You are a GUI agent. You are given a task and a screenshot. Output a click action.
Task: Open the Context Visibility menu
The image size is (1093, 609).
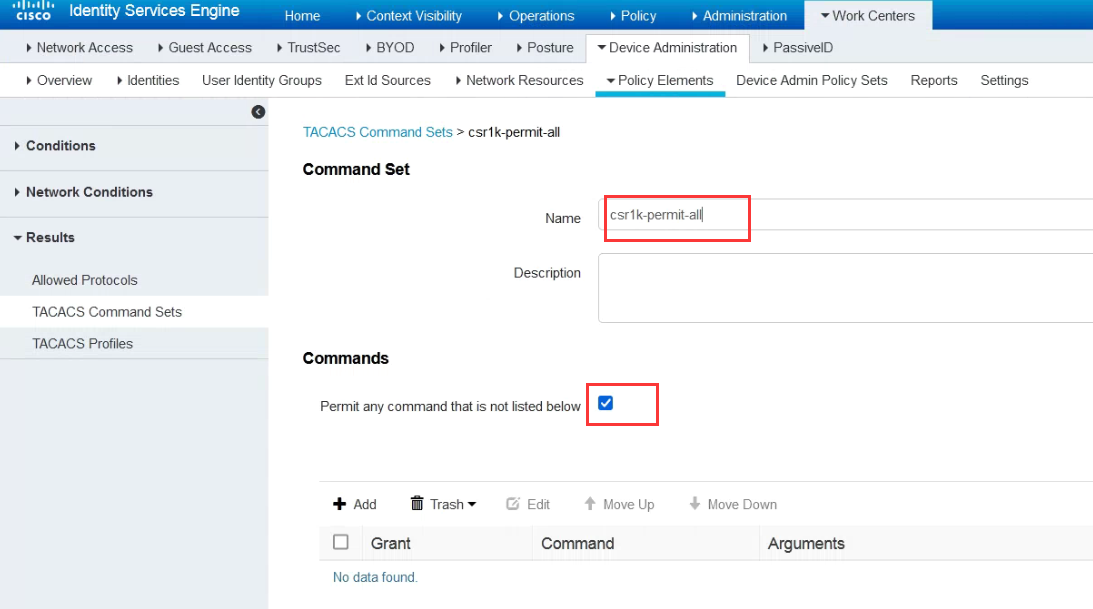(408, 15)
